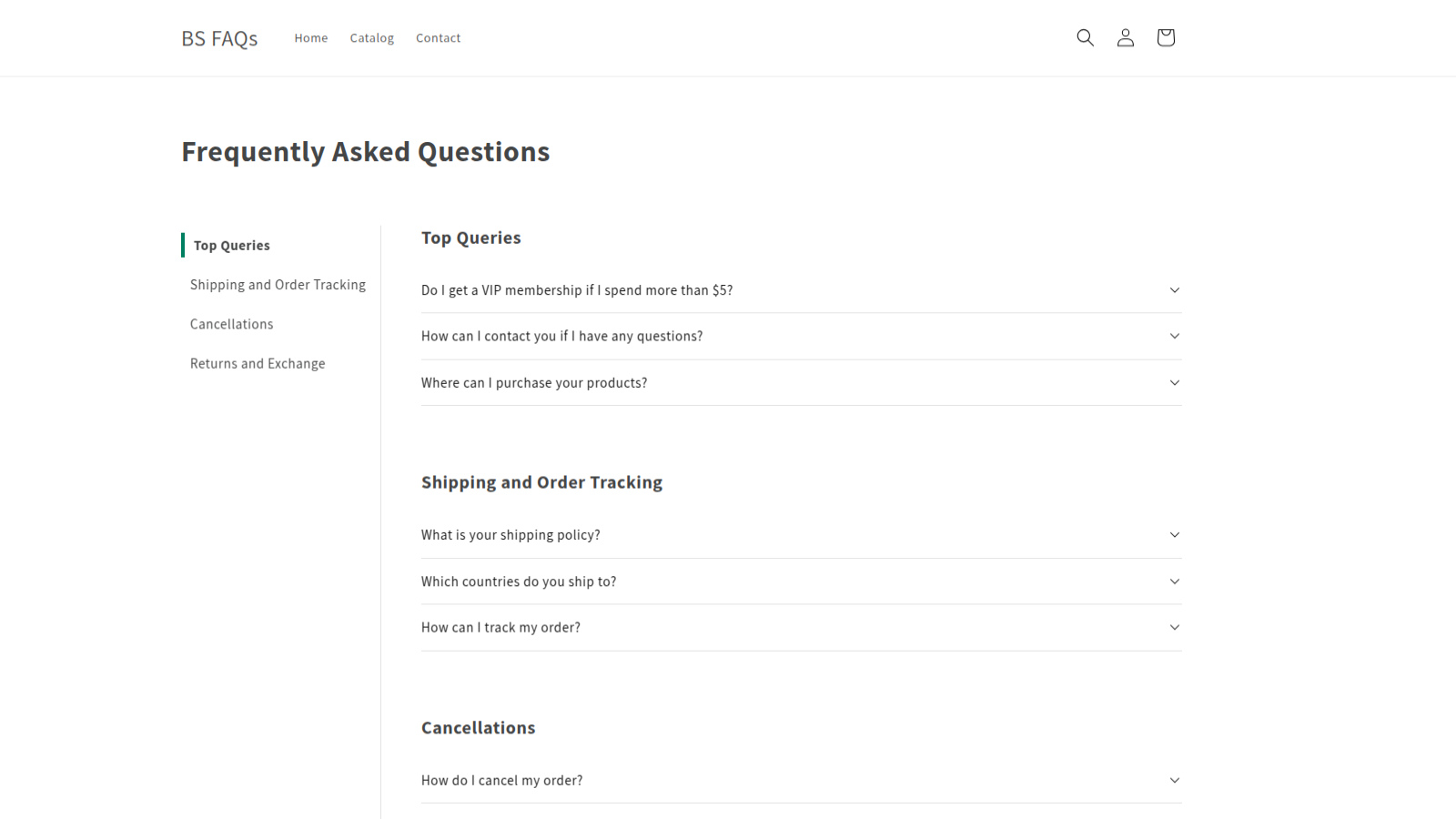Viewport: 1456px width, 819px height.
Task: Expand 'How can I contact you' answer
Action: [x=800, y=336]
